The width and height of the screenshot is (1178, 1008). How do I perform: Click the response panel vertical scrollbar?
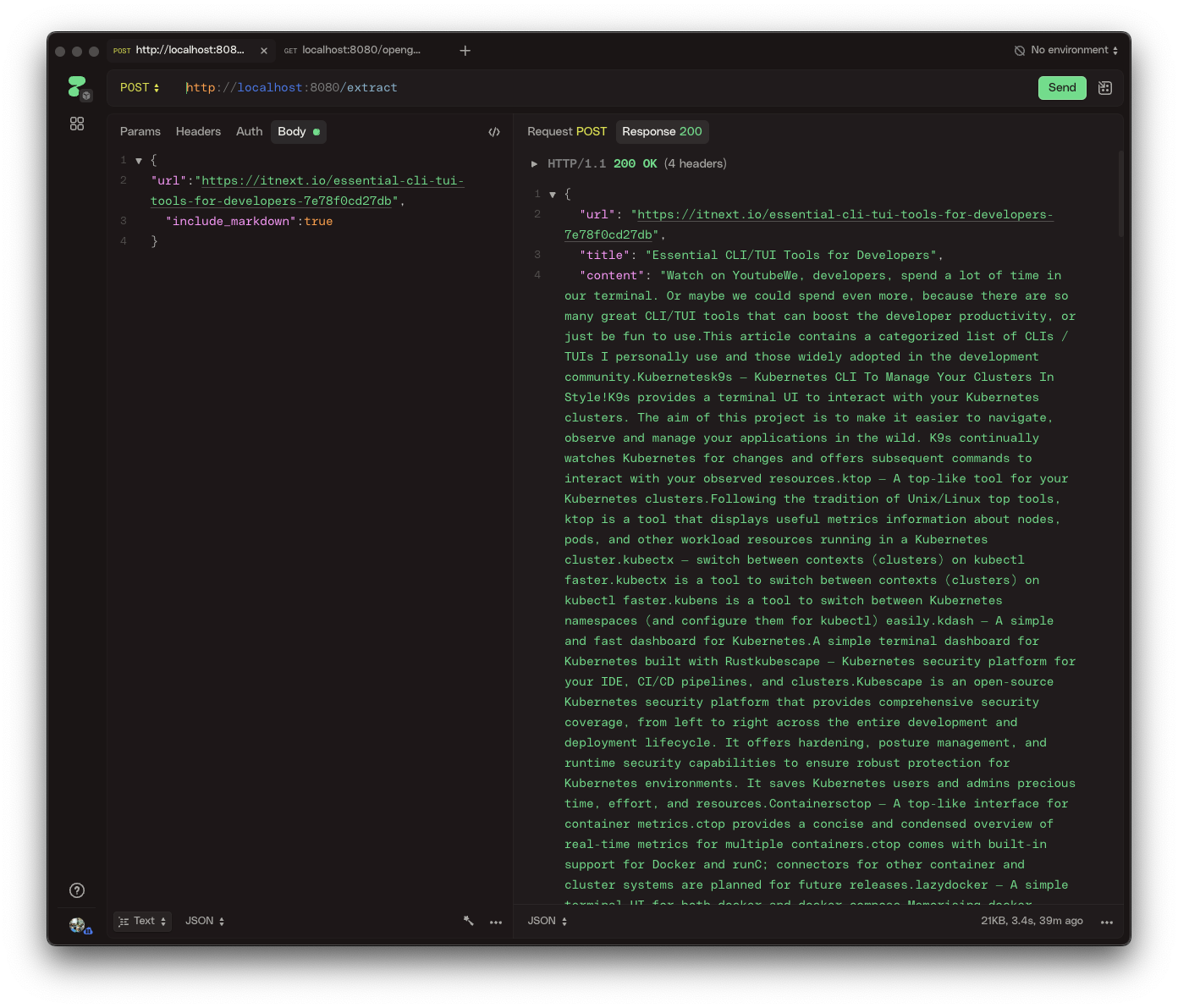1120,195
